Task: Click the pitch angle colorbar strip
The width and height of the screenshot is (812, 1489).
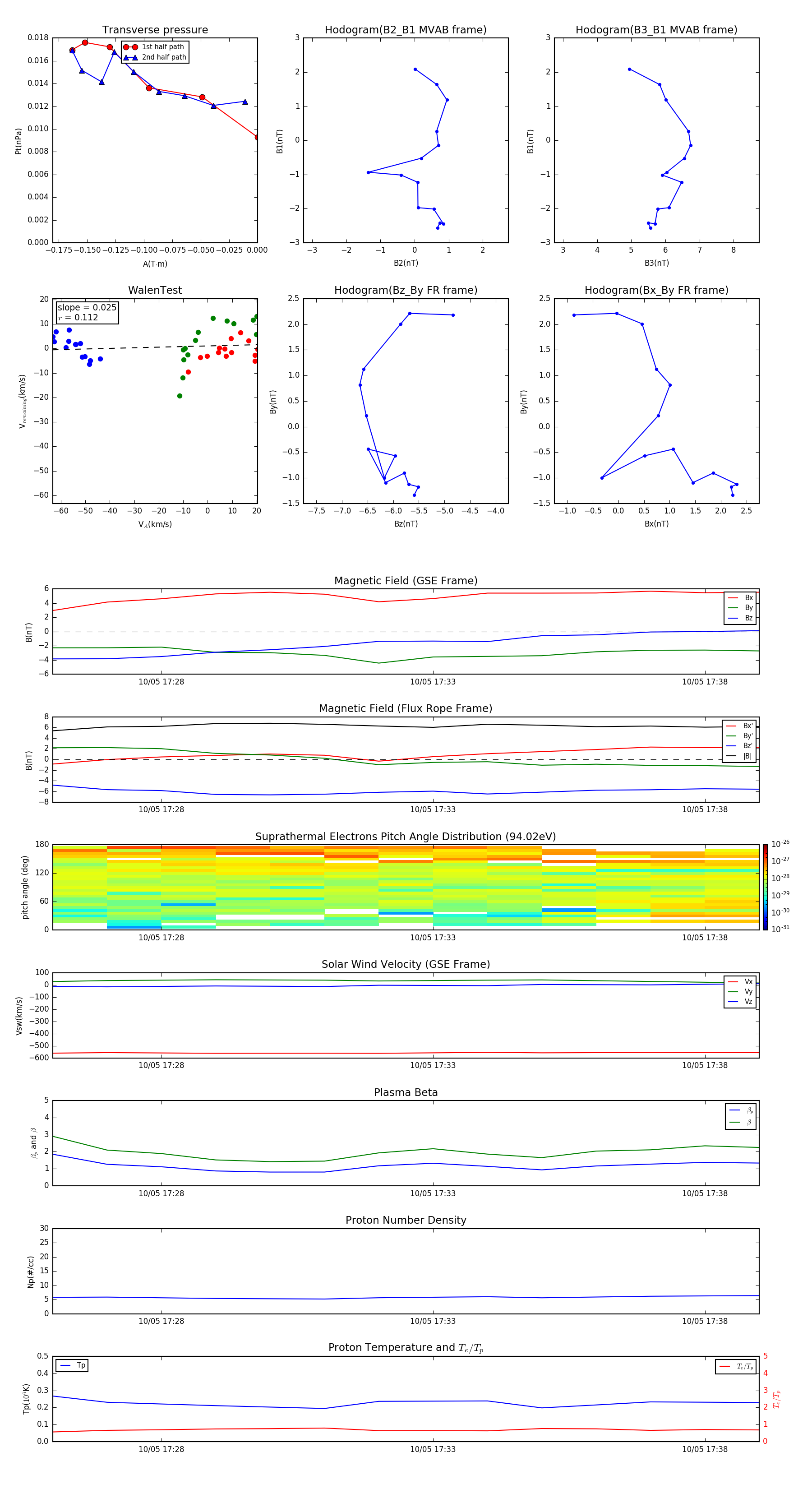Action: 765,887
